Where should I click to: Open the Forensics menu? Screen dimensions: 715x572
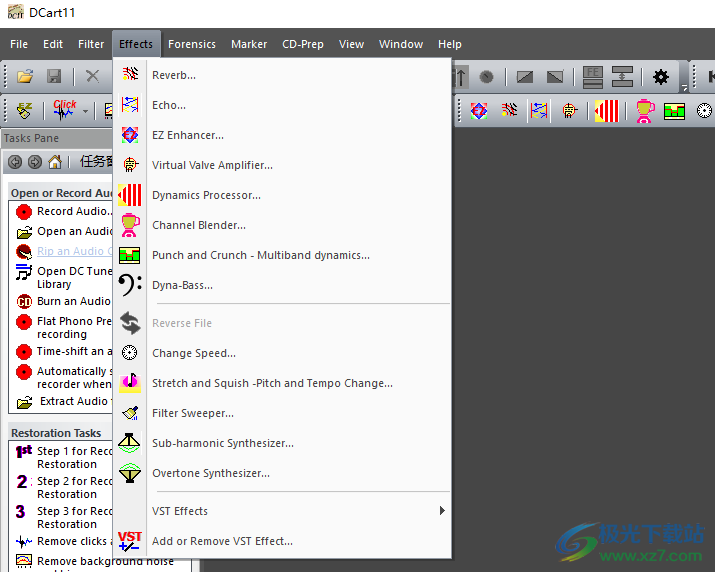click(x=192, y=44)
